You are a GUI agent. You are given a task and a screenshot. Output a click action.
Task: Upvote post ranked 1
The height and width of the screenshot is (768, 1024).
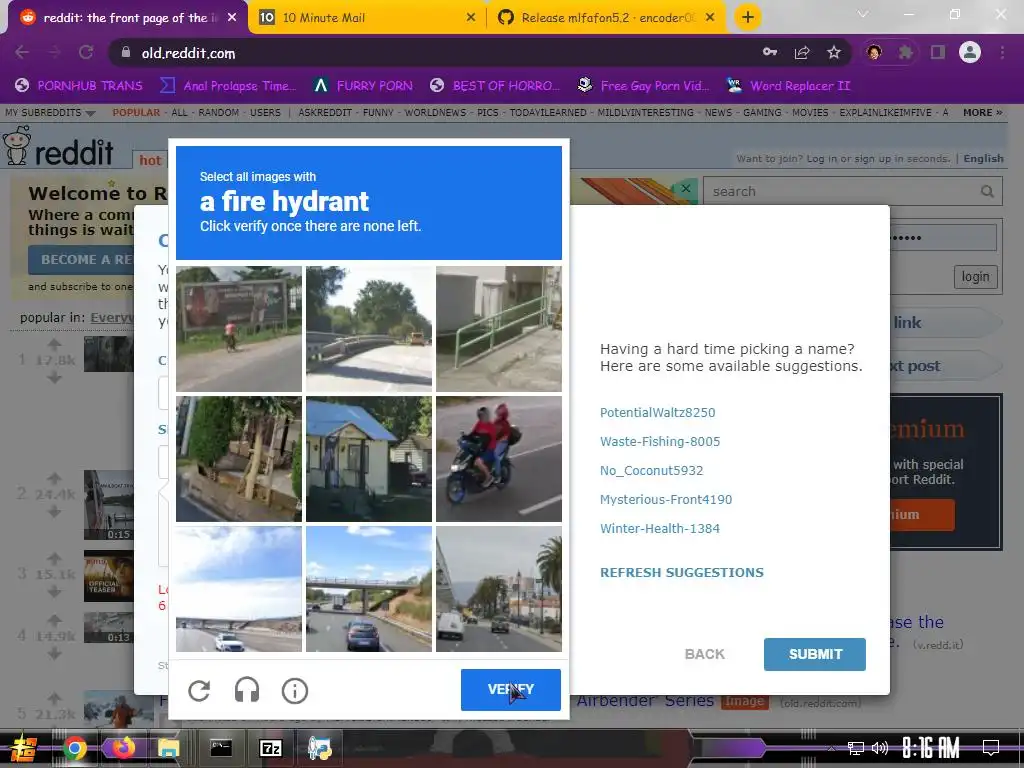click(54, 344)
